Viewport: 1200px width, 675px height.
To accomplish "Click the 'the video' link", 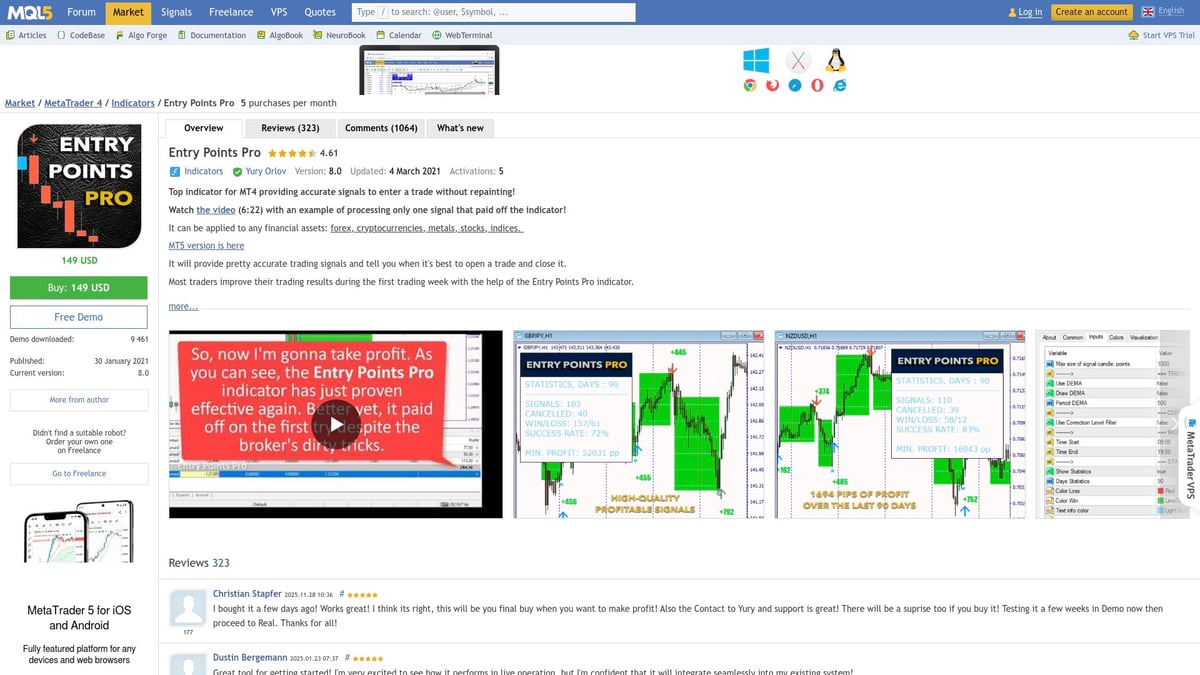I will [217, 210].
